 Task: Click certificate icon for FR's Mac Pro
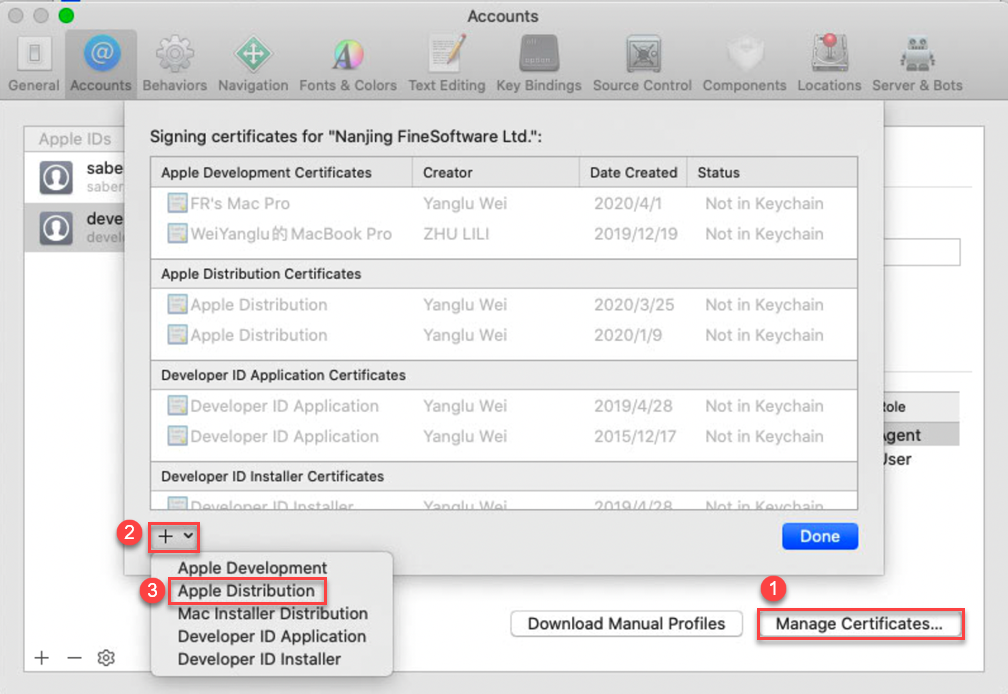[x=177, y=203]
